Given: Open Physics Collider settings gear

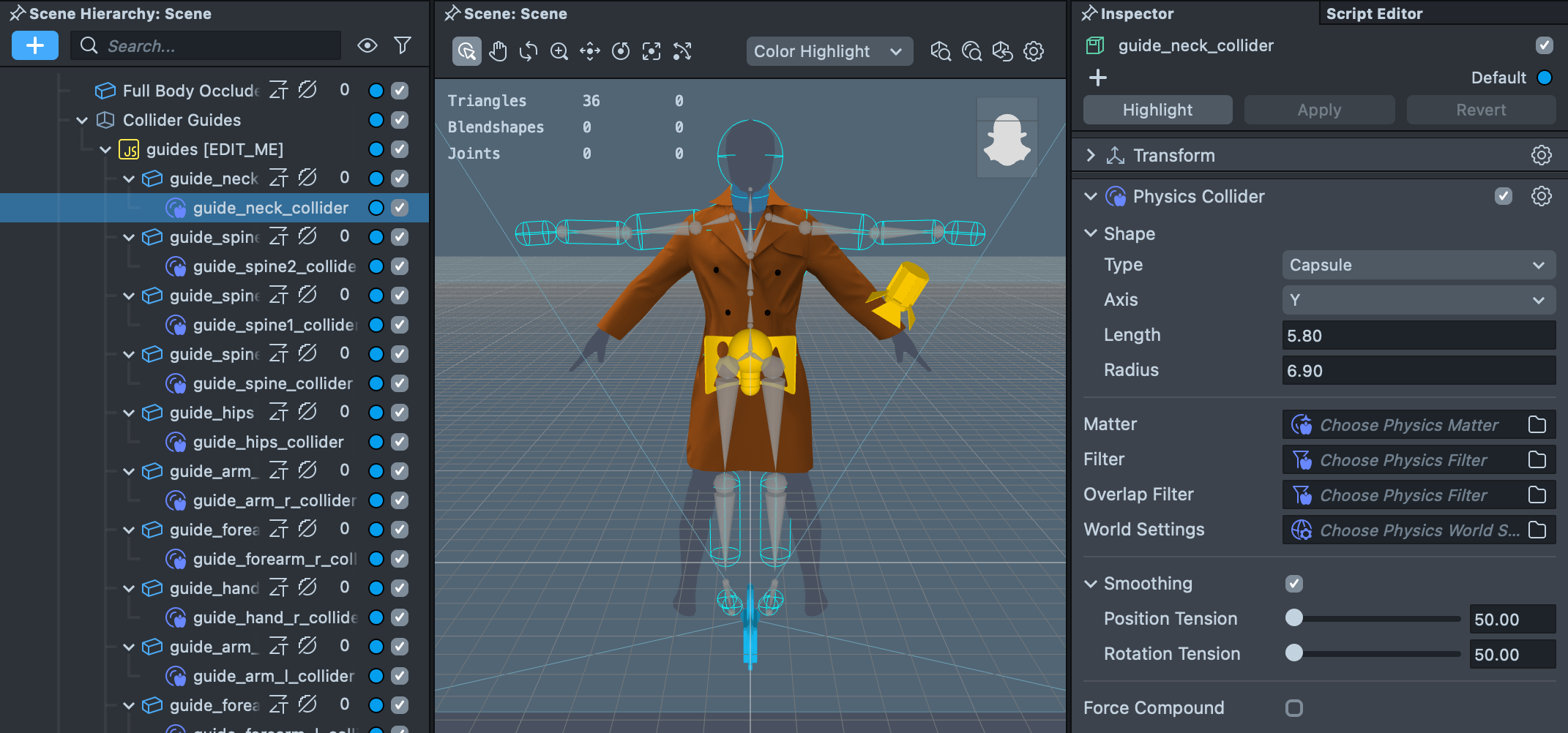Looking at the screenshot, I should 1541,197.
